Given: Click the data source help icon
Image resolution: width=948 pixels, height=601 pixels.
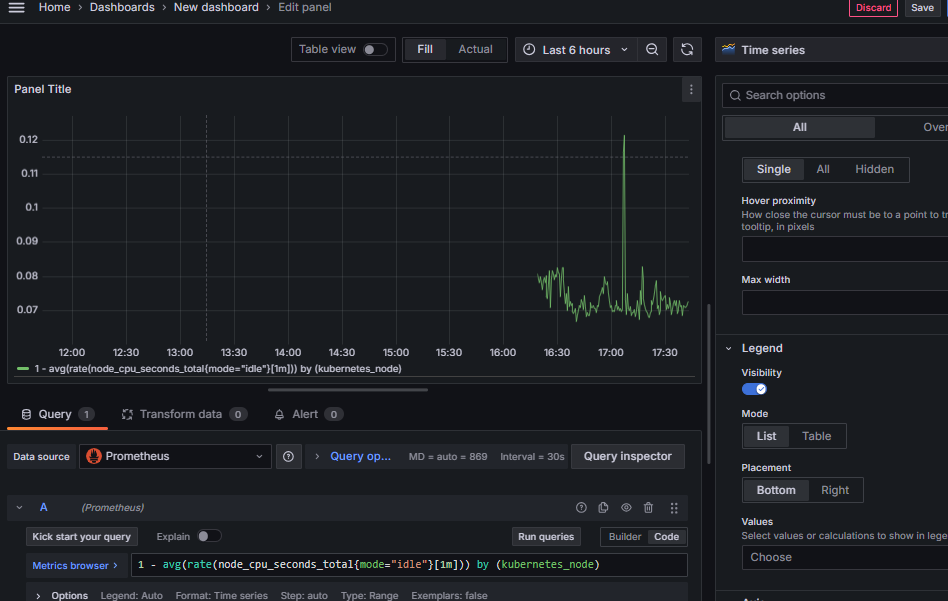Looking at the screenshot, I should [x=288, y=456].
